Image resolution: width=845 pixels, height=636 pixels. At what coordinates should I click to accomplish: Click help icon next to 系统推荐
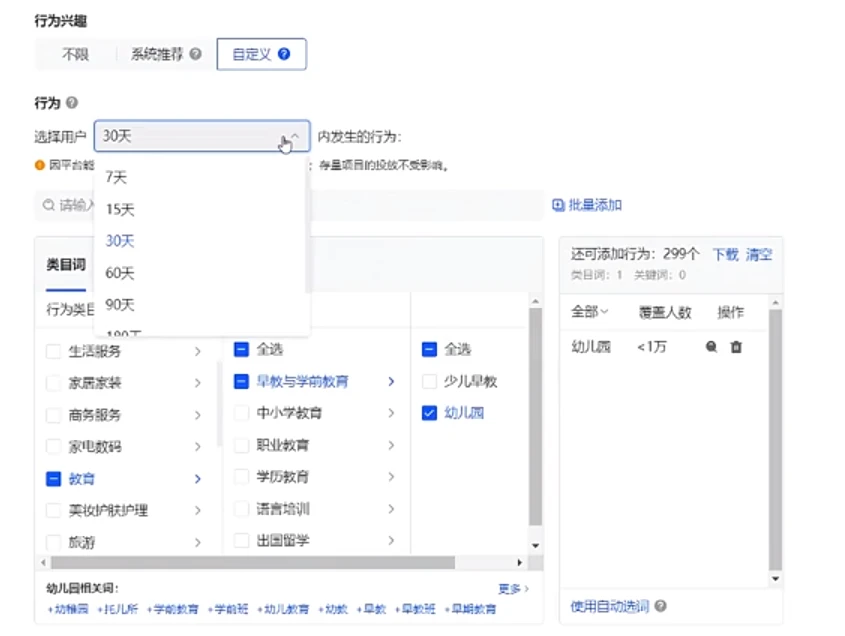(x=195, y=54)
